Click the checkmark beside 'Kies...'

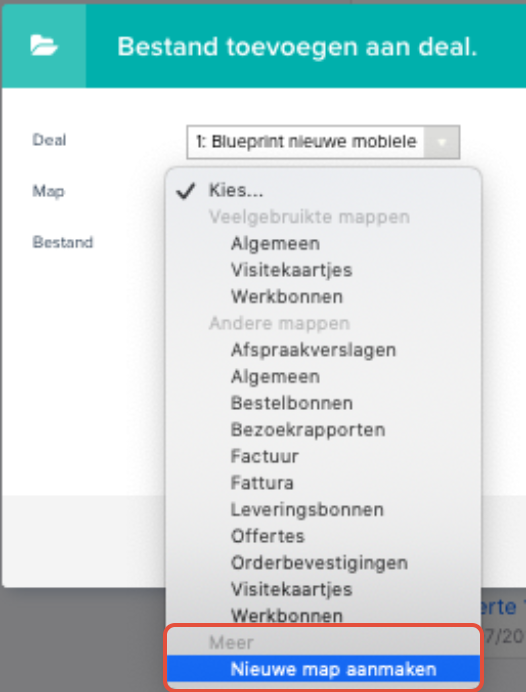185,191
